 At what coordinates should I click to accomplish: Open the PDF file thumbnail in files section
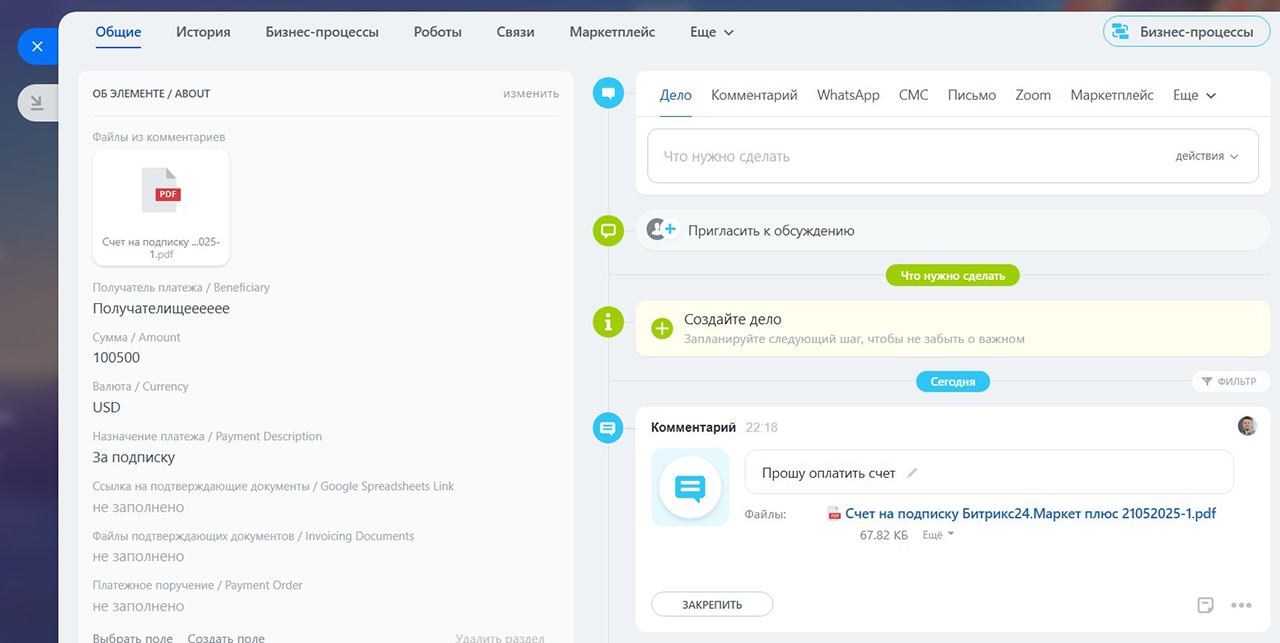(x=161, y=207)
